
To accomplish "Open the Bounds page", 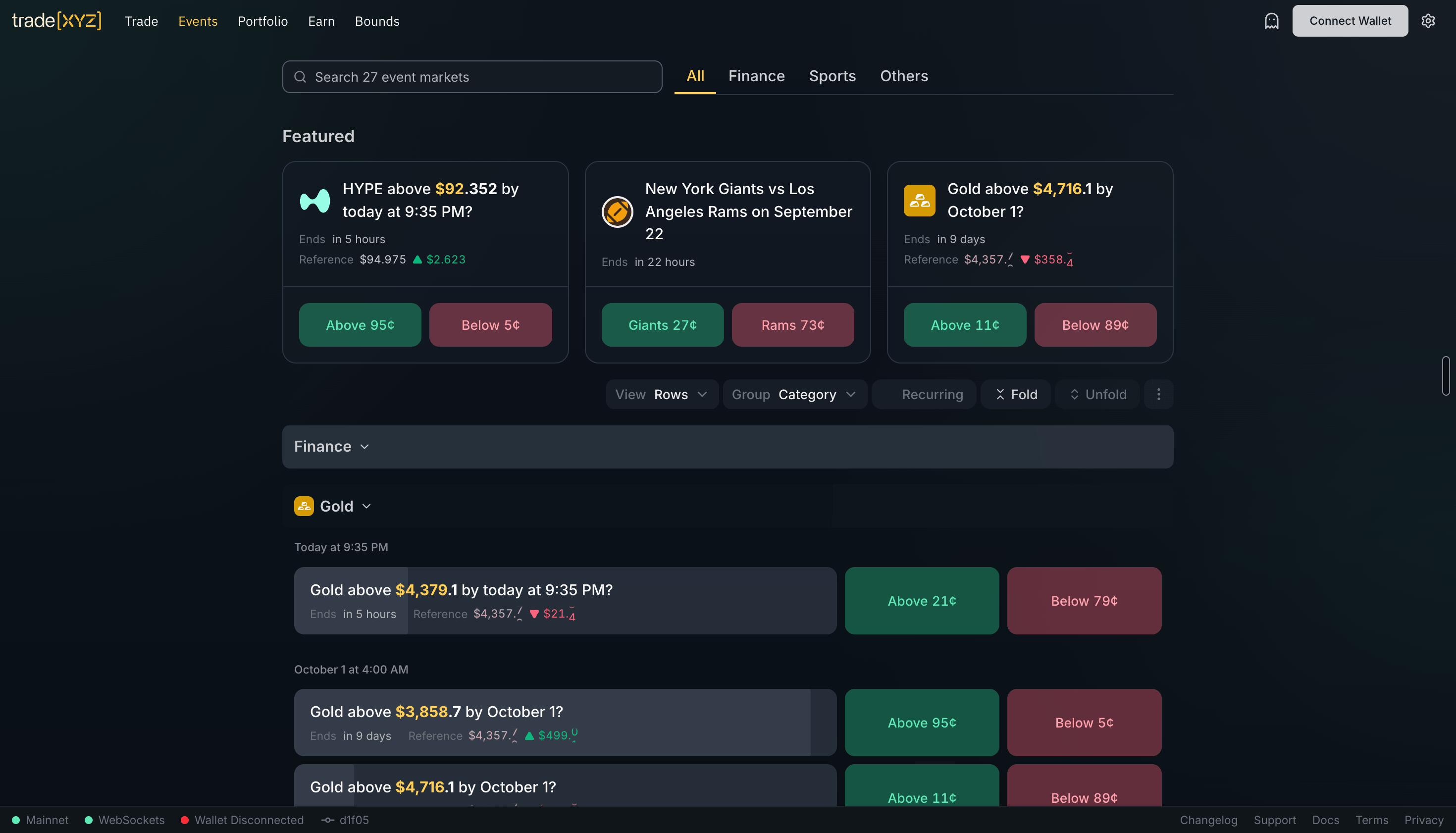I will tap(377, 21).
